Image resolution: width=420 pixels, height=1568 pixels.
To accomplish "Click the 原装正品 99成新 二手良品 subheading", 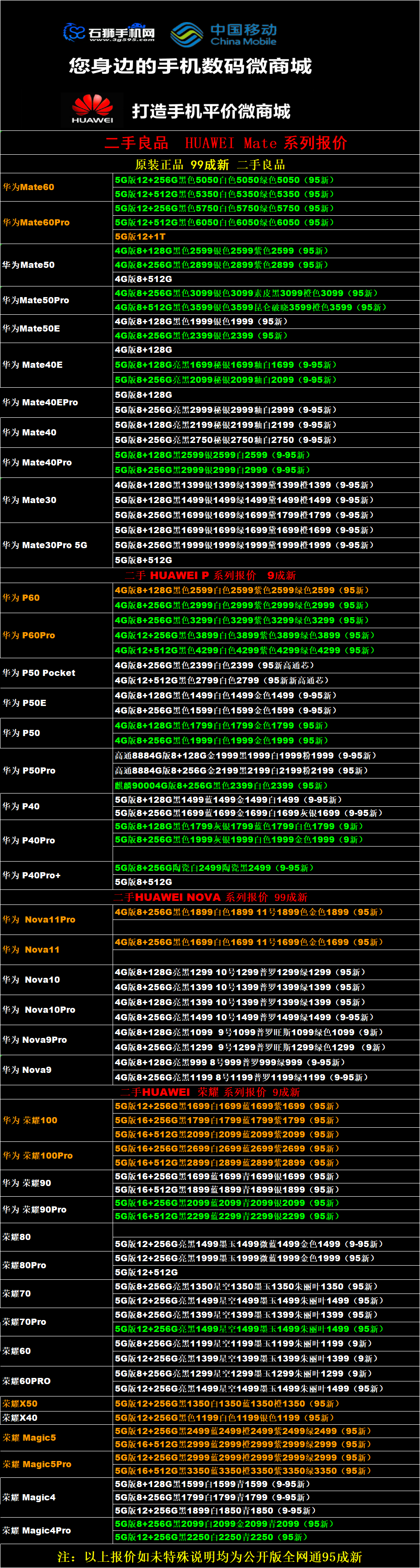I will pos(210,164).
